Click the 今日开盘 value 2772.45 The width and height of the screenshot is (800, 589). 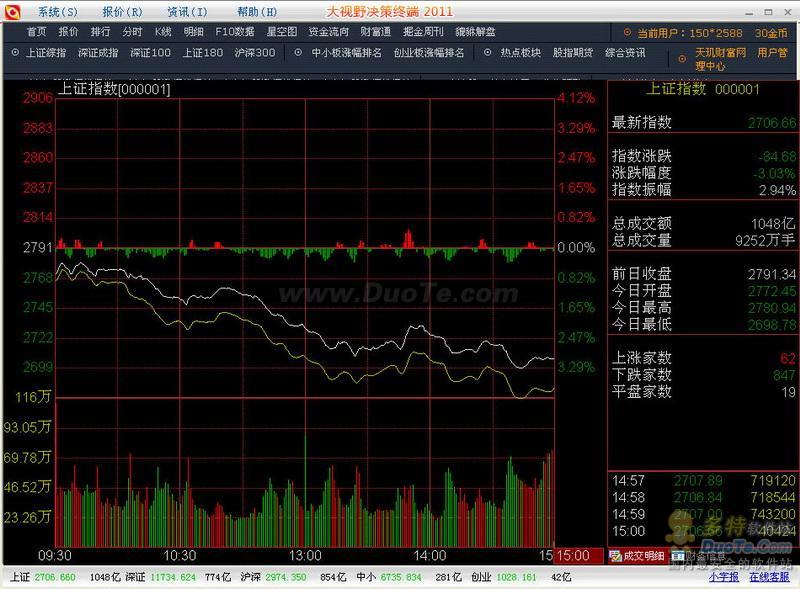[772, 291]
